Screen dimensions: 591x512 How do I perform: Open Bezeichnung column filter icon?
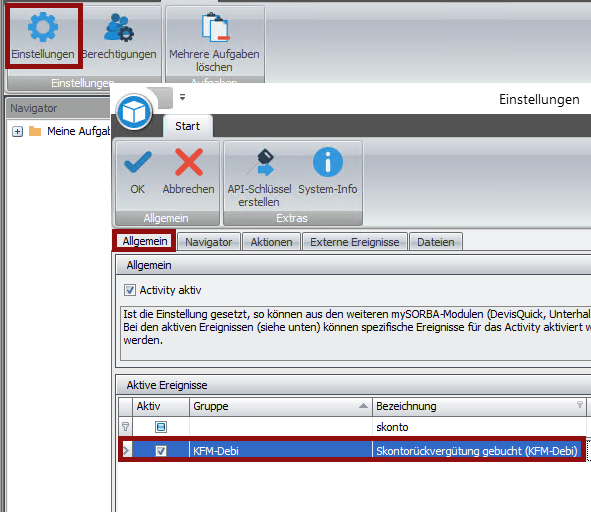pyautogui.click(x=580, y=405)
